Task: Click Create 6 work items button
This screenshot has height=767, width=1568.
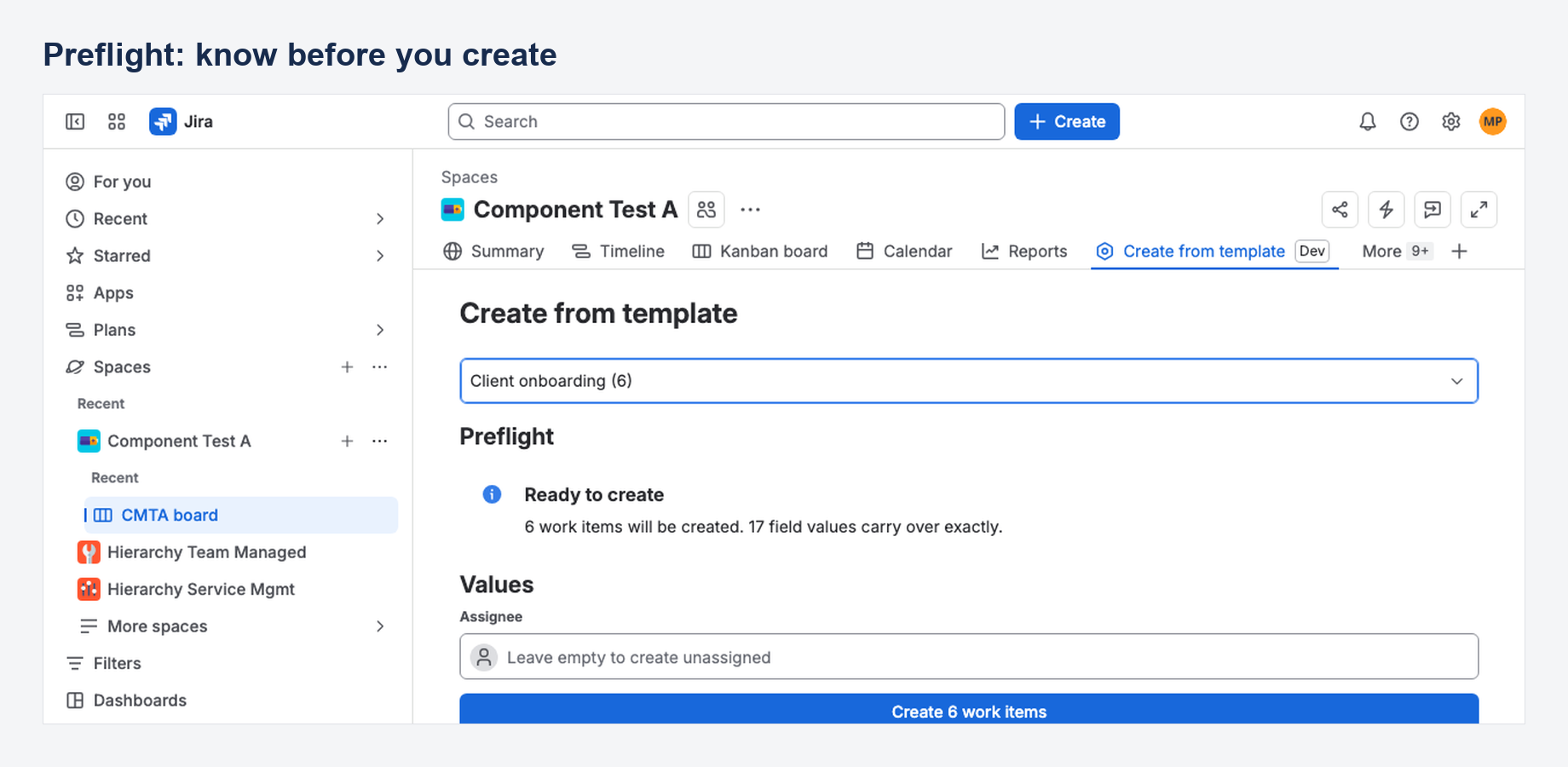Action: [x=969, y=710]
